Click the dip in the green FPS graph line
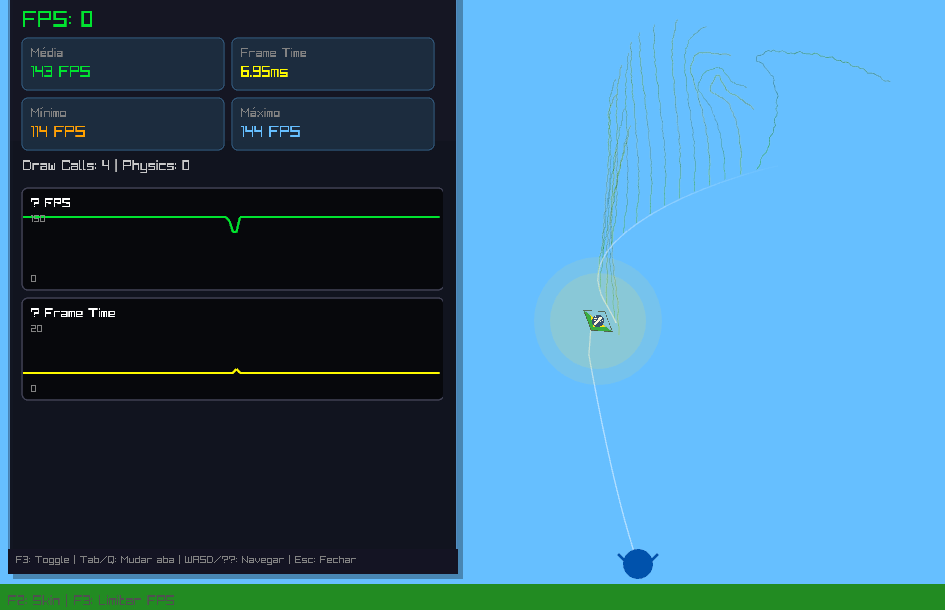This screenshot has width=945, height=610. point(235,227)
